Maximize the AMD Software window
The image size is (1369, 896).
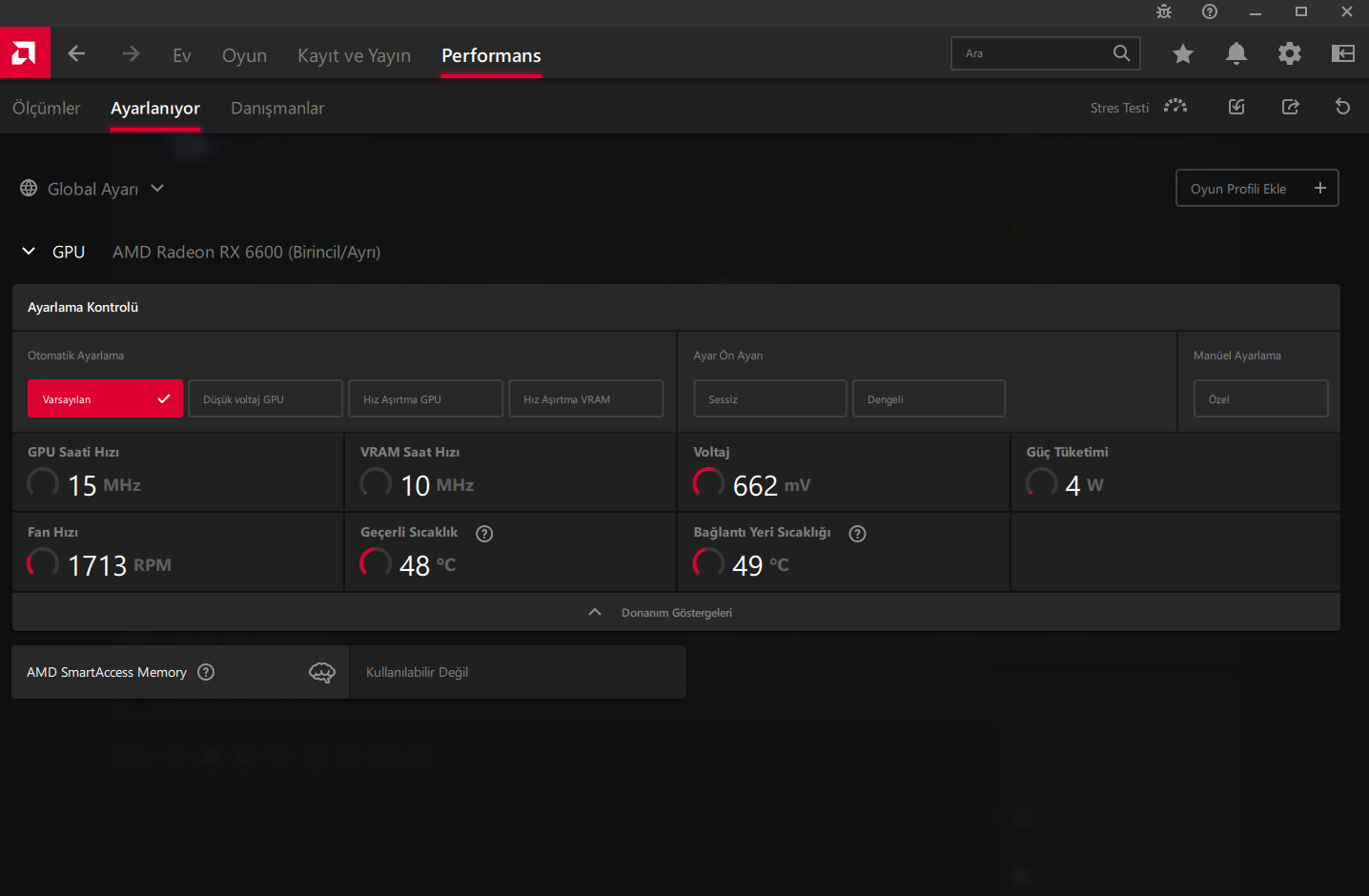tap(1301, 11)
